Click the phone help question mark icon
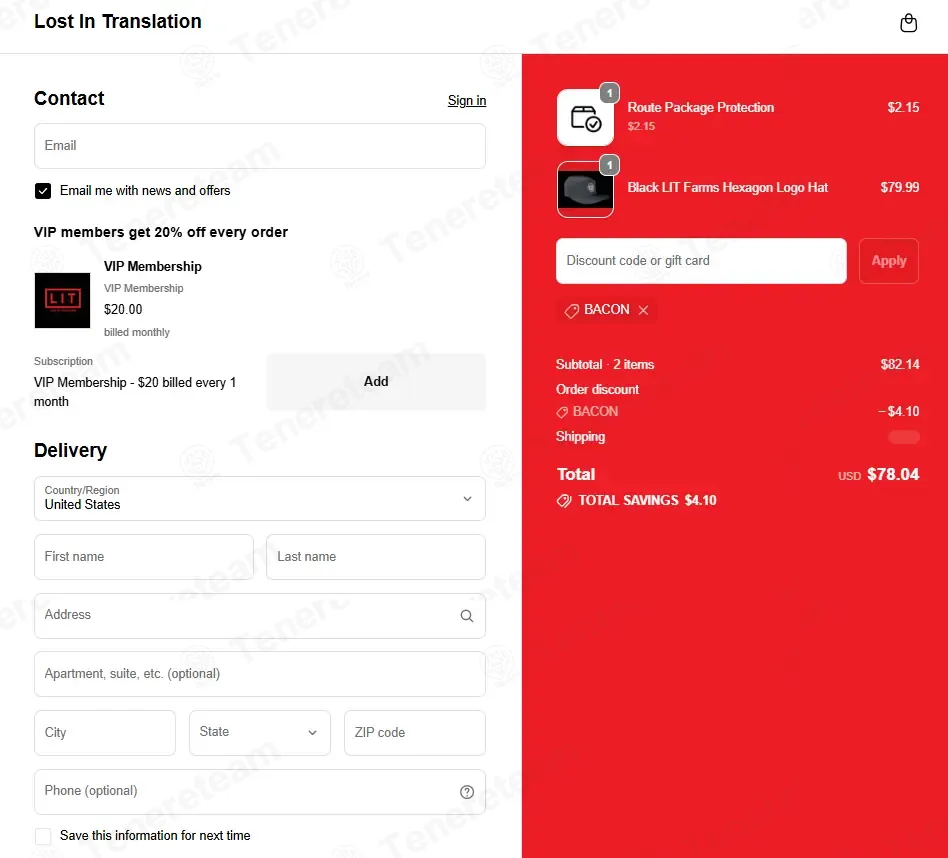The width and height of the screenshot is (948, 858). coord(467,791)
